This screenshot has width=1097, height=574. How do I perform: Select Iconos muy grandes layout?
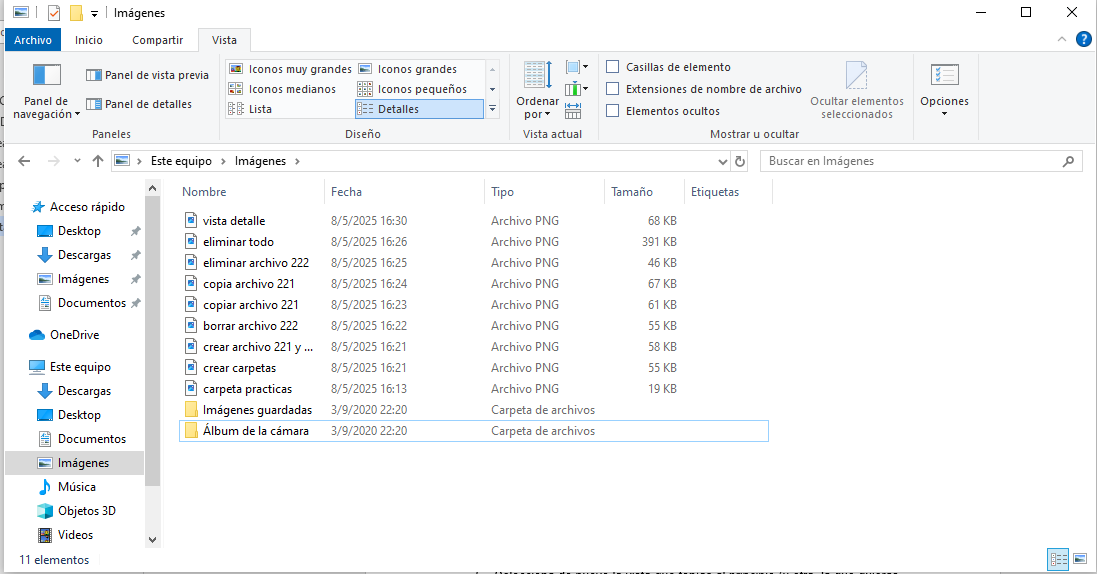(x=290, y=69)
